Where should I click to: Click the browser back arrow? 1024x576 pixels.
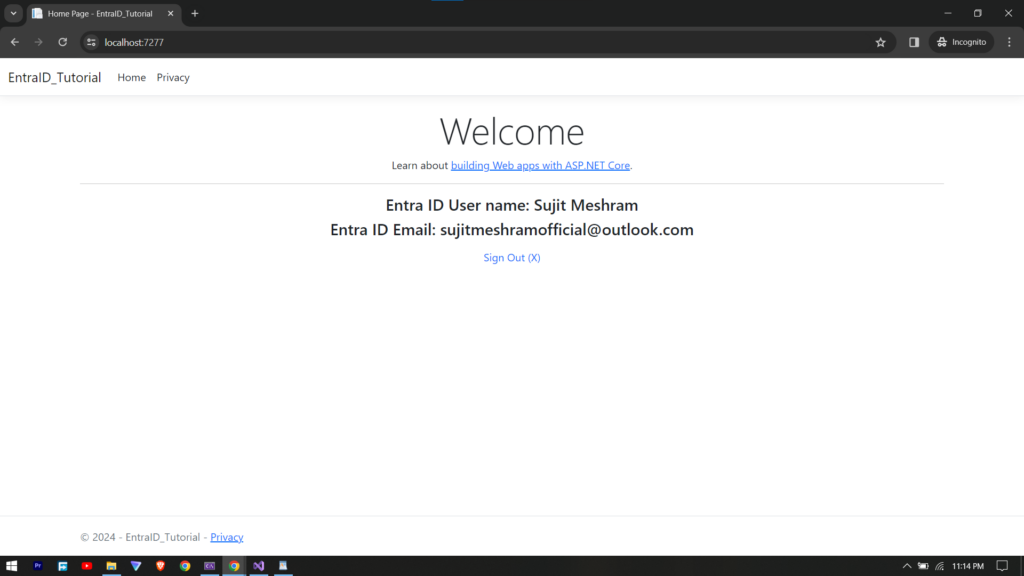(x=14, y=42)
